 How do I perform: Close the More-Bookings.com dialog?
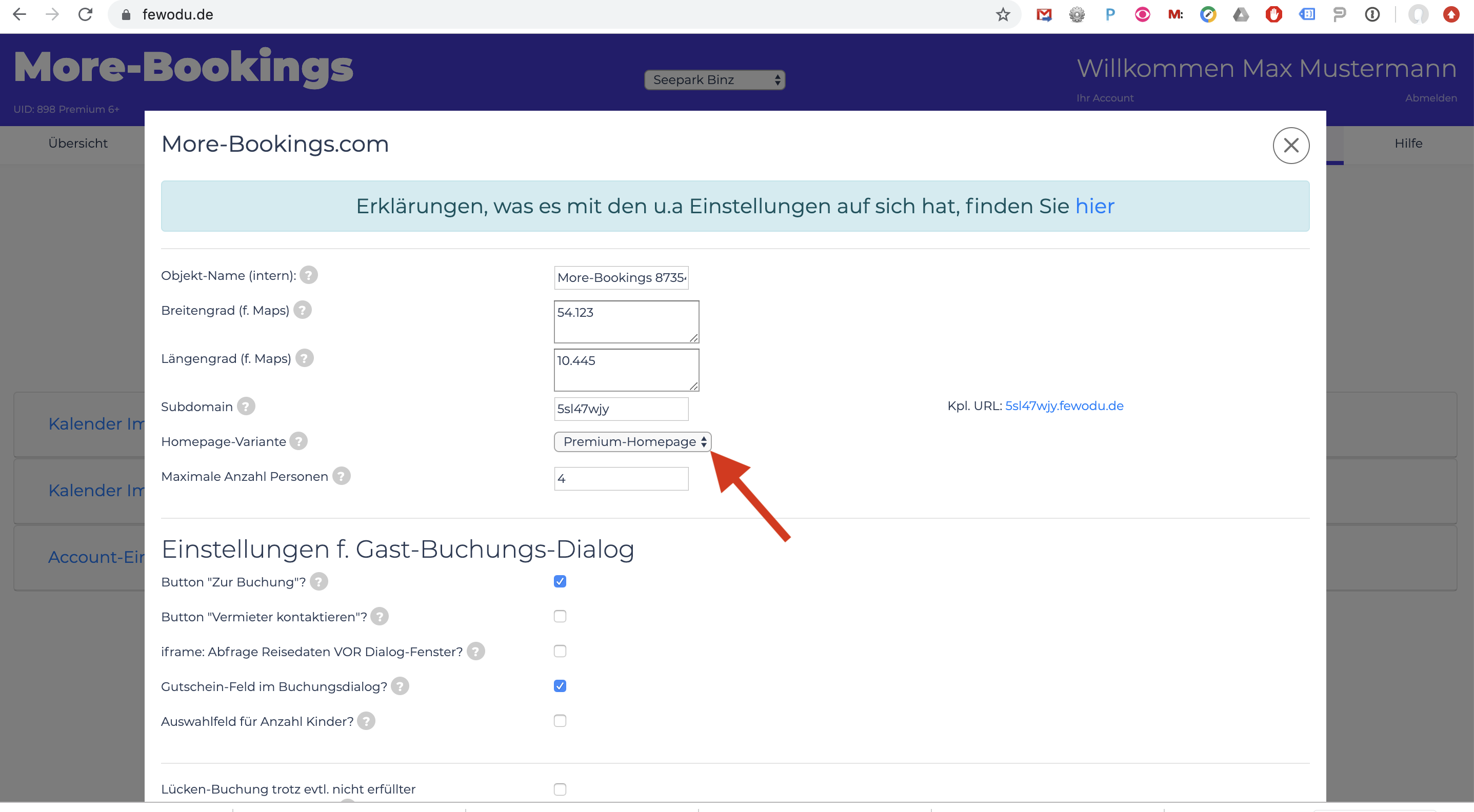1291,145
